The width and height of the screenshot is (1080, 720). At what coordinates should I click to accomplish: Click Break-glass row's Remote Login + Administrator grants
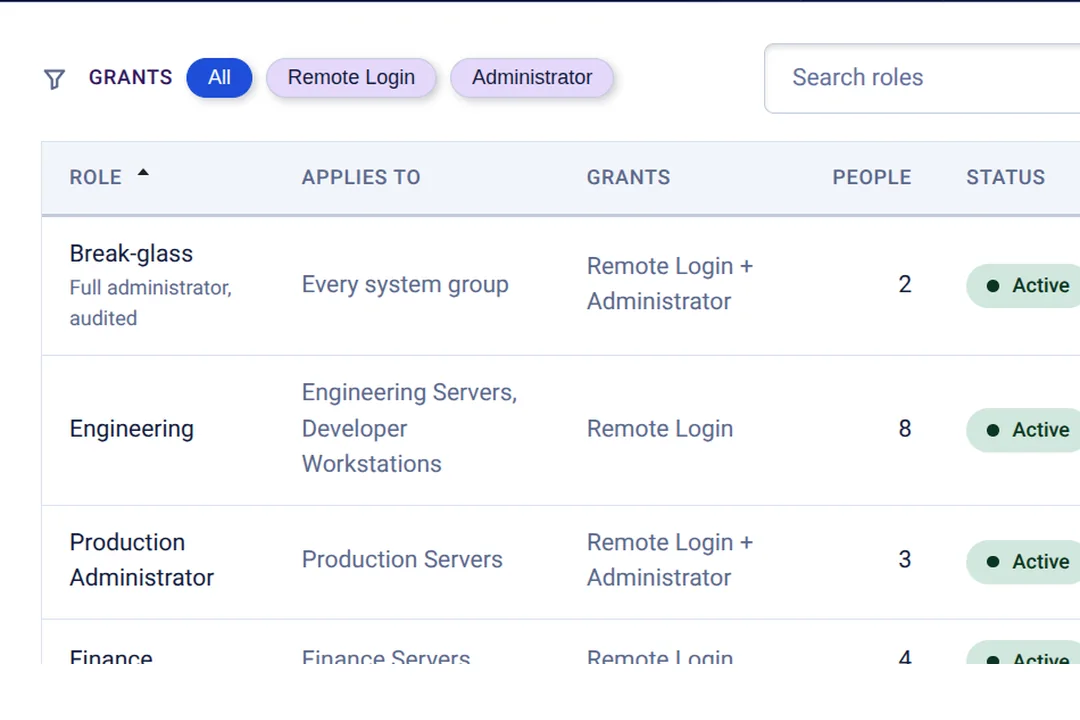click(670, 283)
